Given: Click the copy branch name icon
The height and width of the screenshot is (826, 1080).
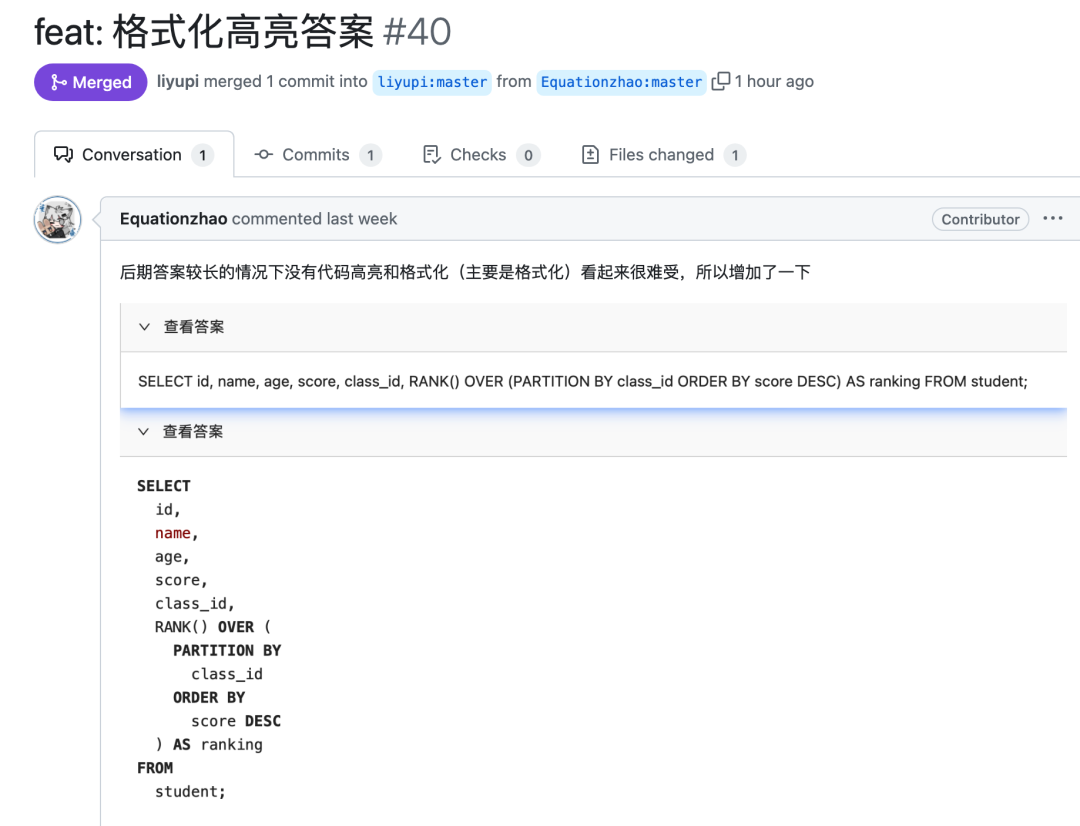Looking at the screenshot, I should click(x=720, y=82).
